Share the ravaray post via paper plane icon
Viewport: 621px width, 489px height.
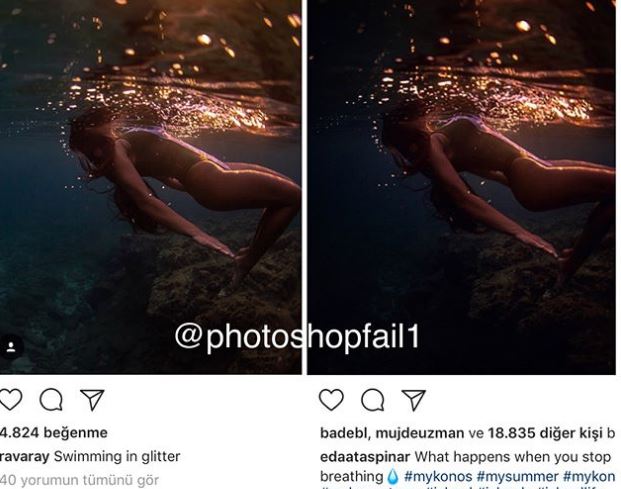tap(92, 400)
